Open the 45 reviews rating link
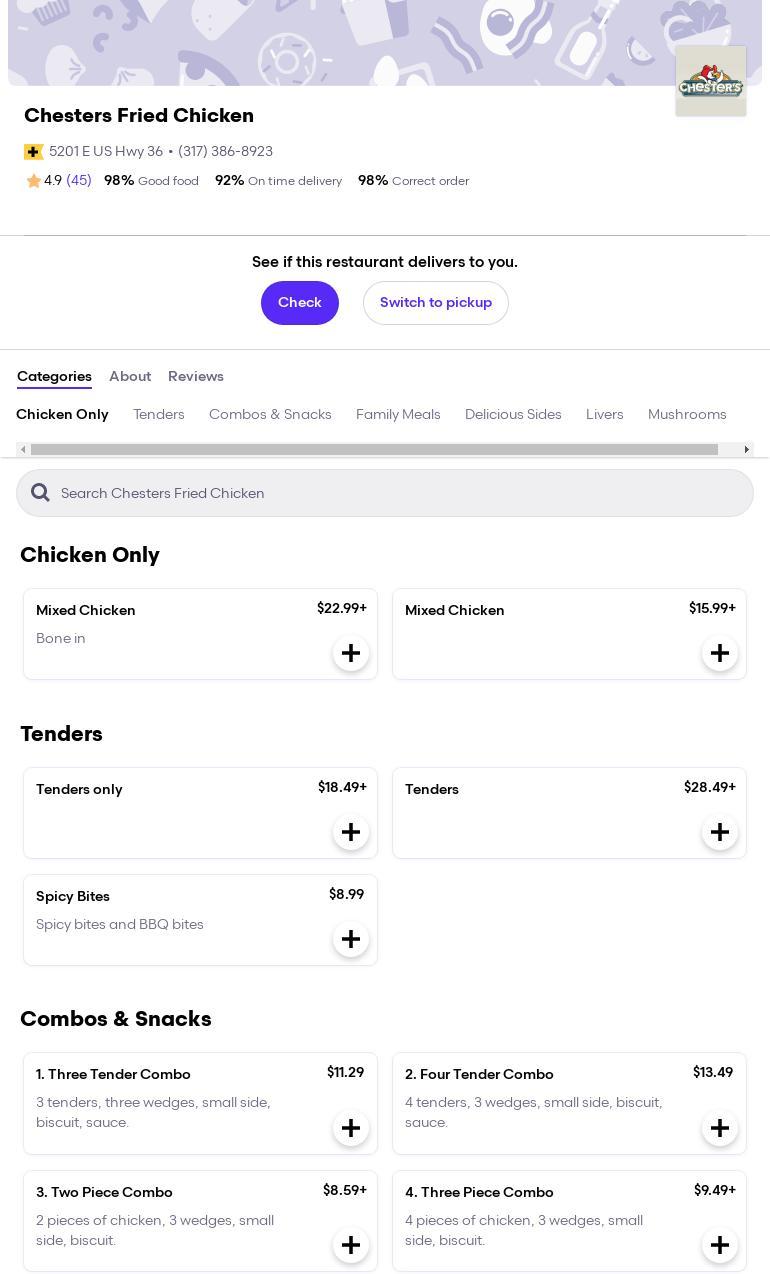This screenshot has width=770, height=1274. [78, 181]
